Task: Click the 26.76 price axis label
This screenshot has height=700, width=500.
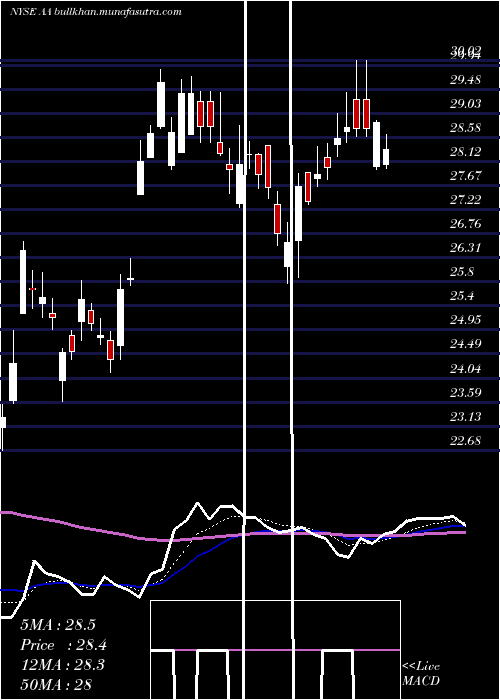Action: tap(465, 224)
